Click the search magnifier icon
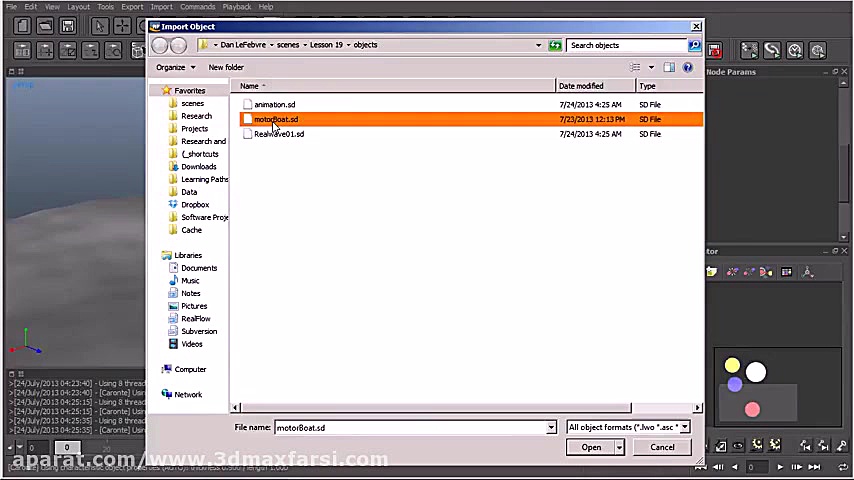 click(x=694, y=45)
